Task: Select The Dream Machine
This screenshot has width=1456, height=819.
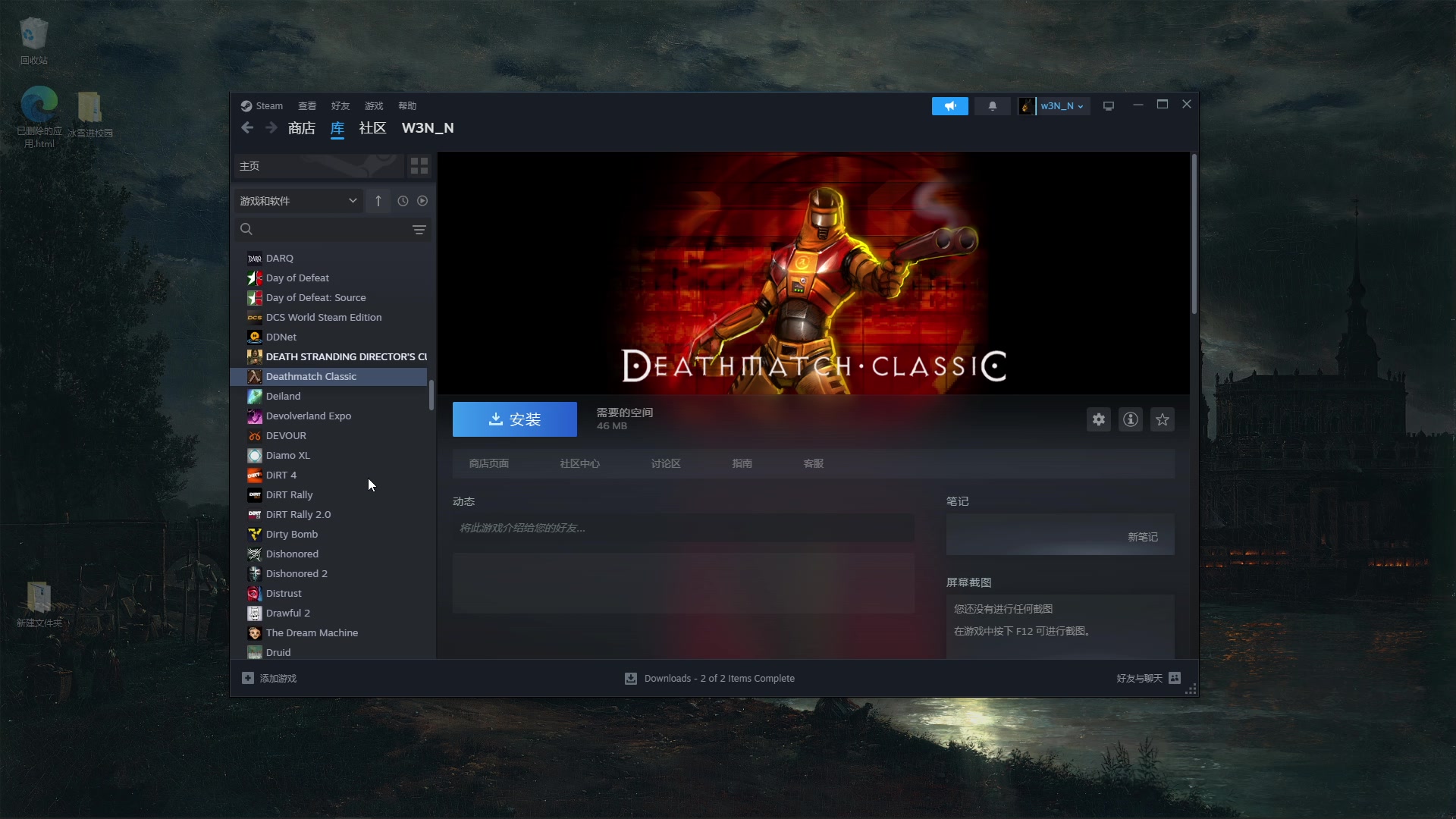Action: tap(330, 633)
